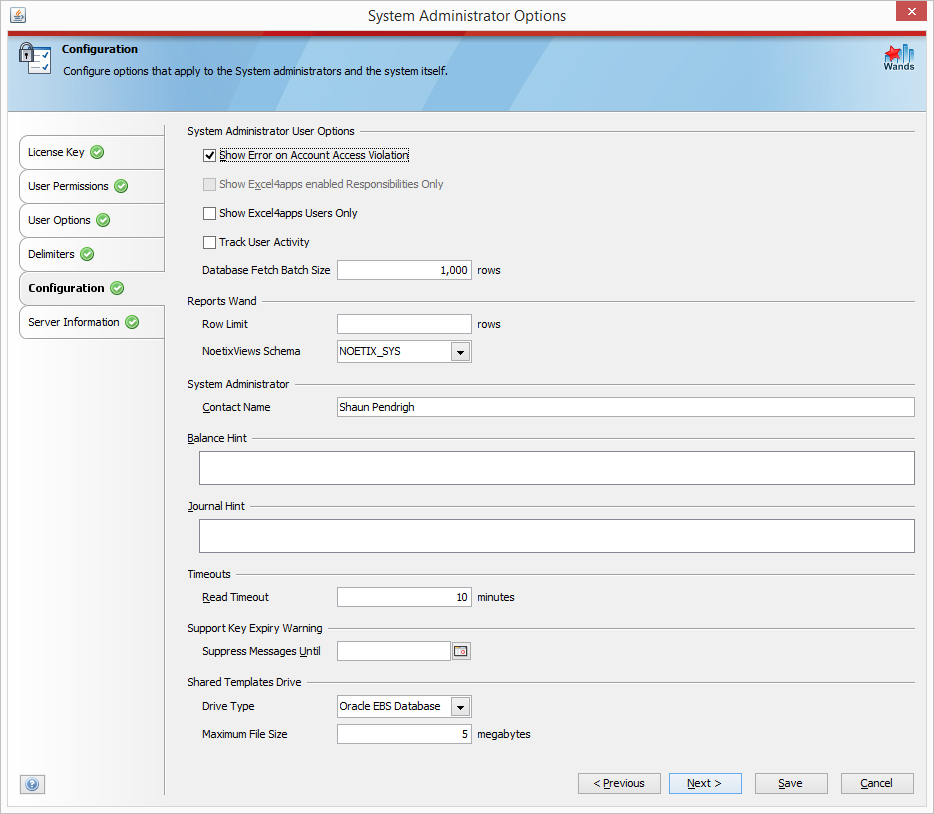934x814 pixels.
Task: Click the green check next to User Options
Action: click(103, 220)
